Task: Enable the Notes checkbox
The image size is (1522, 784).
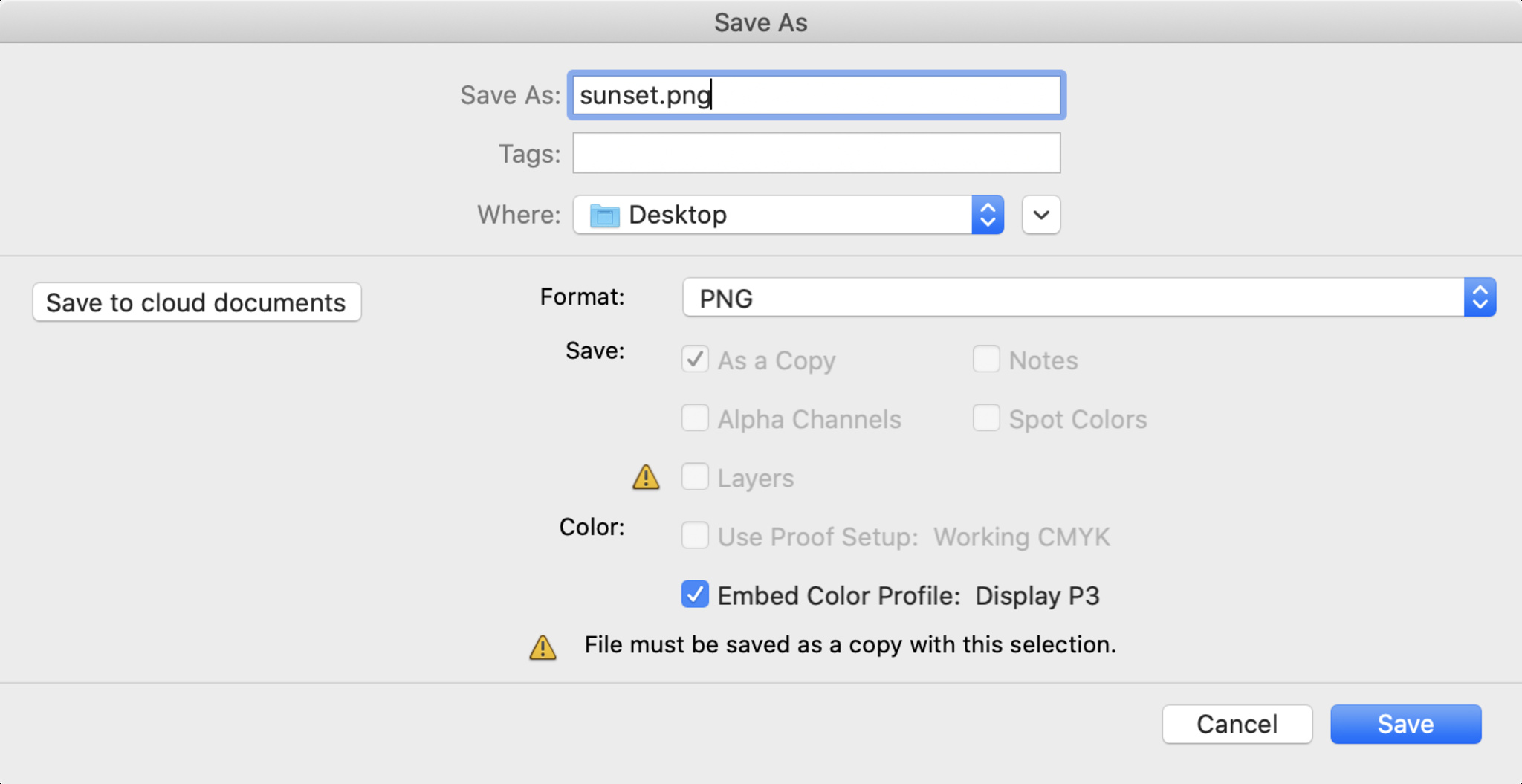Action: (986, 360)
